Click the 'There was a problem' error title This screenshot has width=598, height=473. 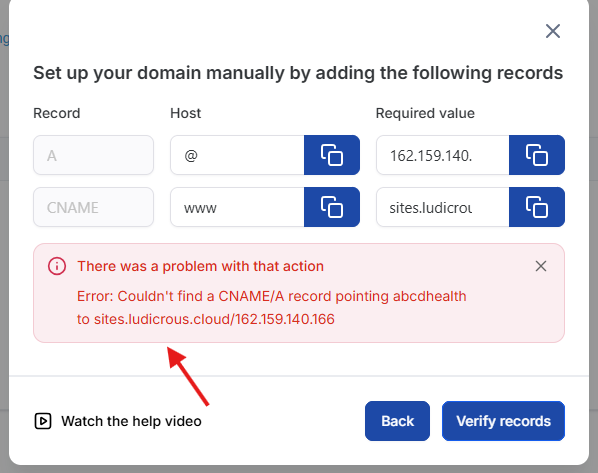pos(201,266)
